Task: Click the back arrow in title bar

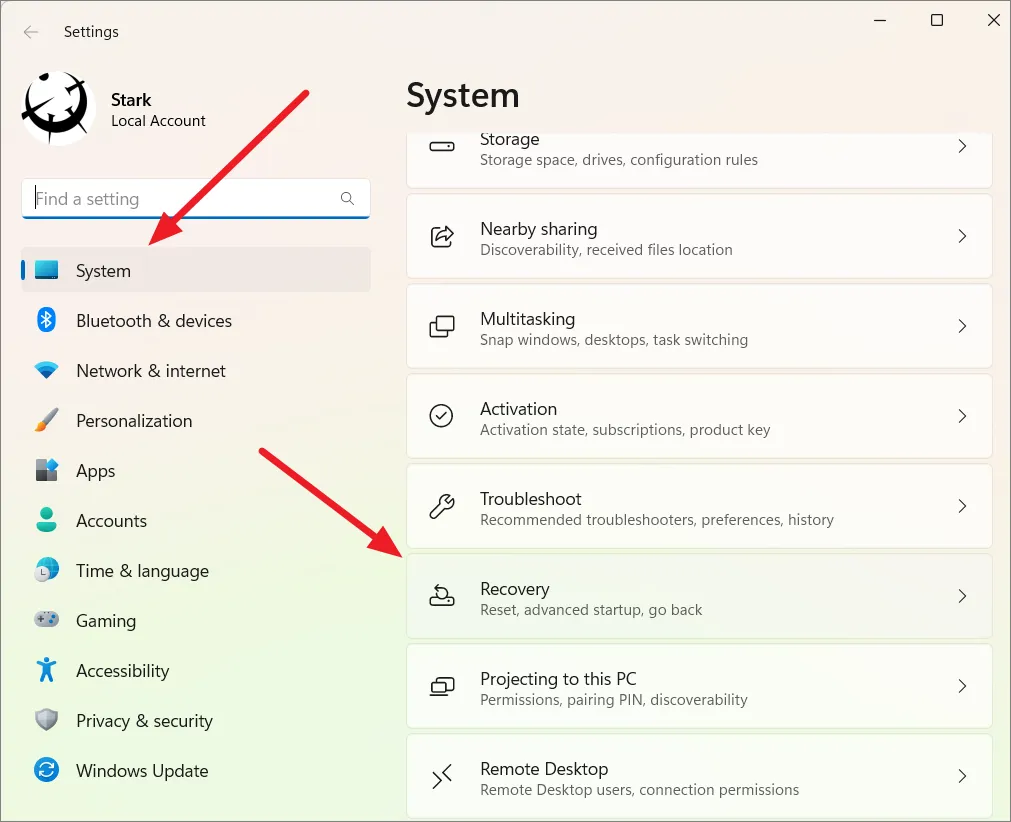Action: (x=31, y=32)
